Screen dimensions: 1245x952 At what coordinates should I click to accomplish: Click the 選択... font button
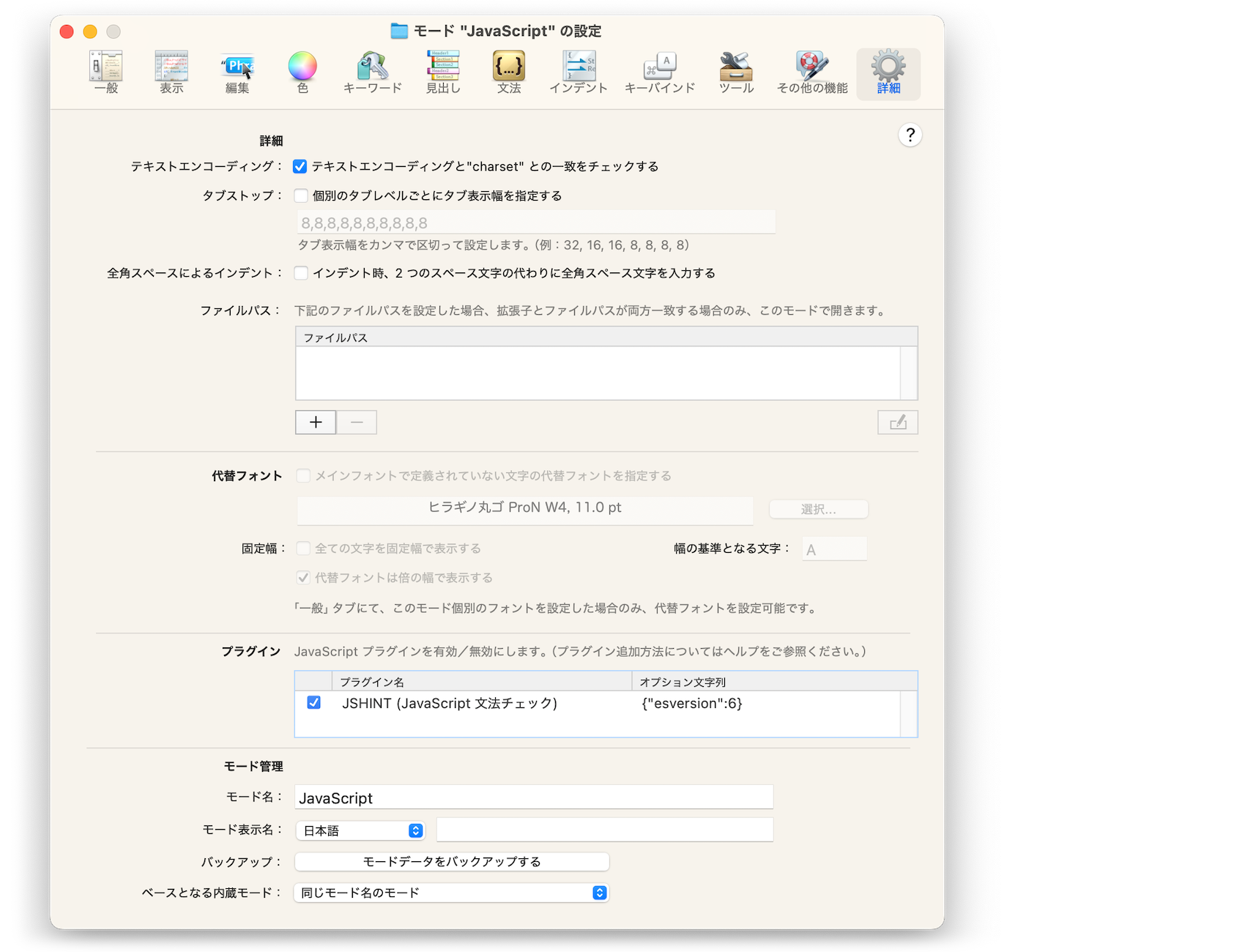click(819, 509)
